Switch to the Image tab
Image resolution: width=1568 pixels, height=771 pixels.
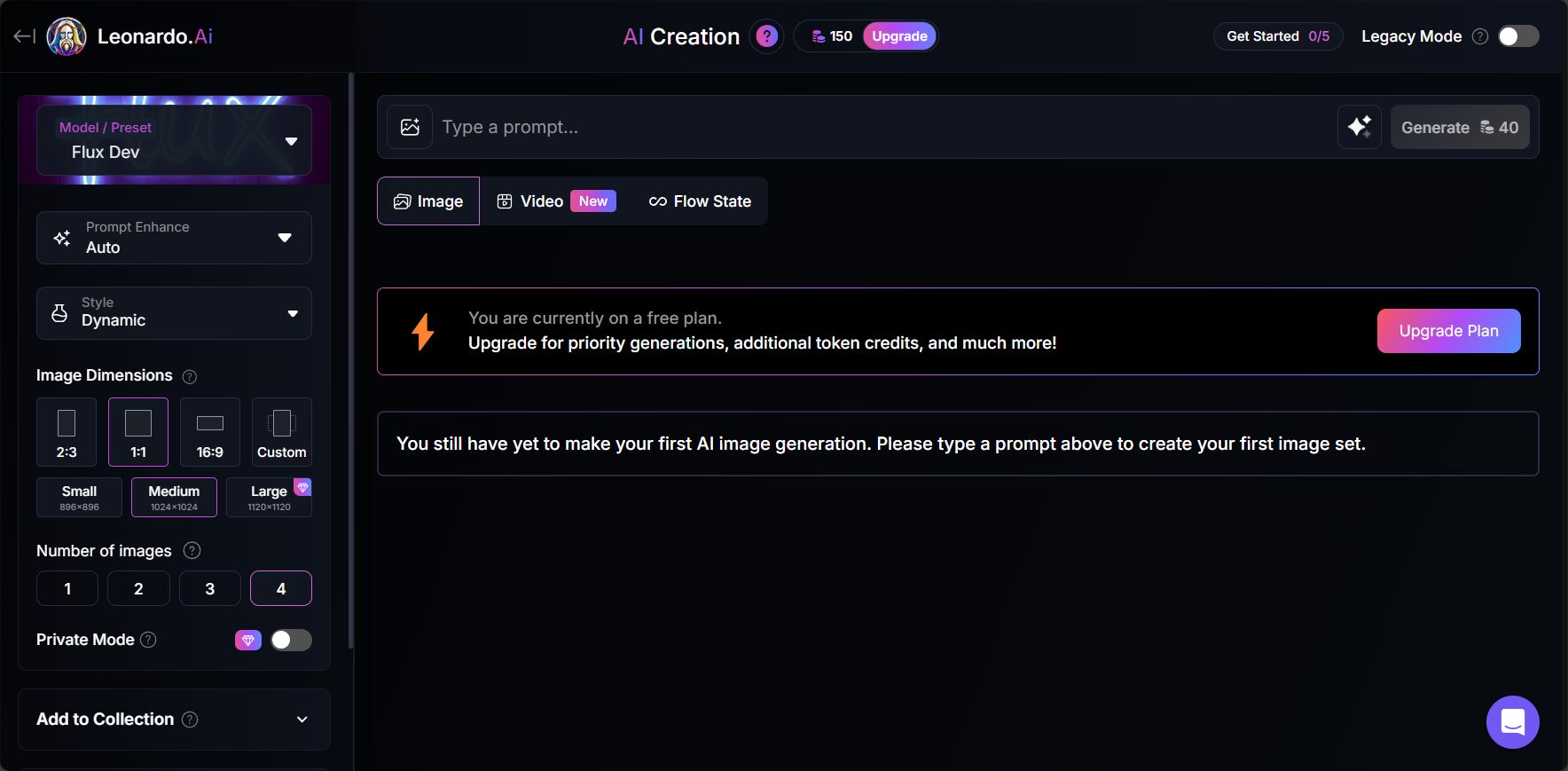click(x=428, y=201)
